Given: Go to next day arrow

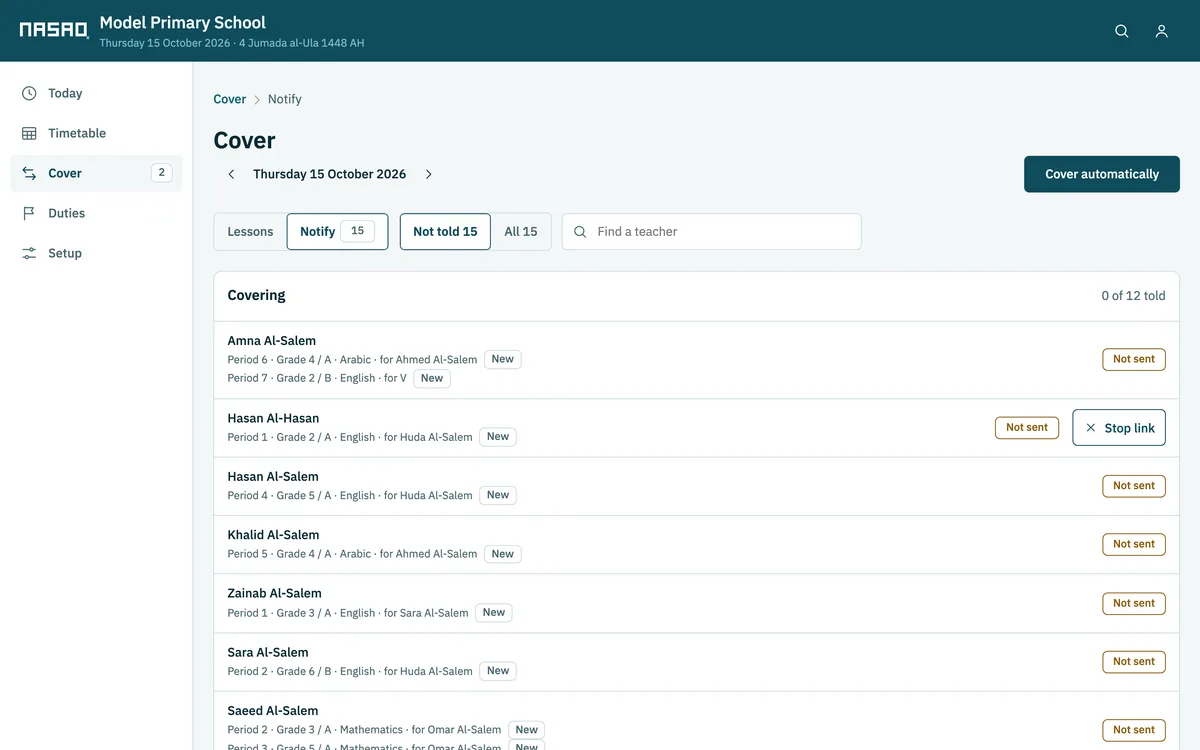Looking at the screenshot, I should click(x=429, y=174).
